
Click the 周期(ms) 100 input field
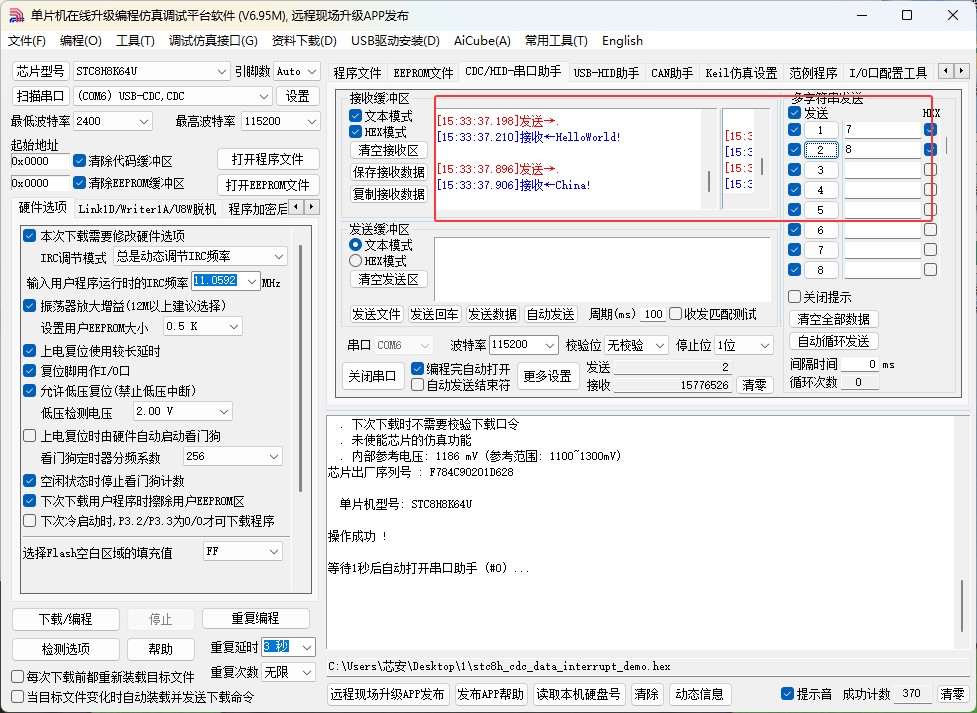click(x=653, y=314)
